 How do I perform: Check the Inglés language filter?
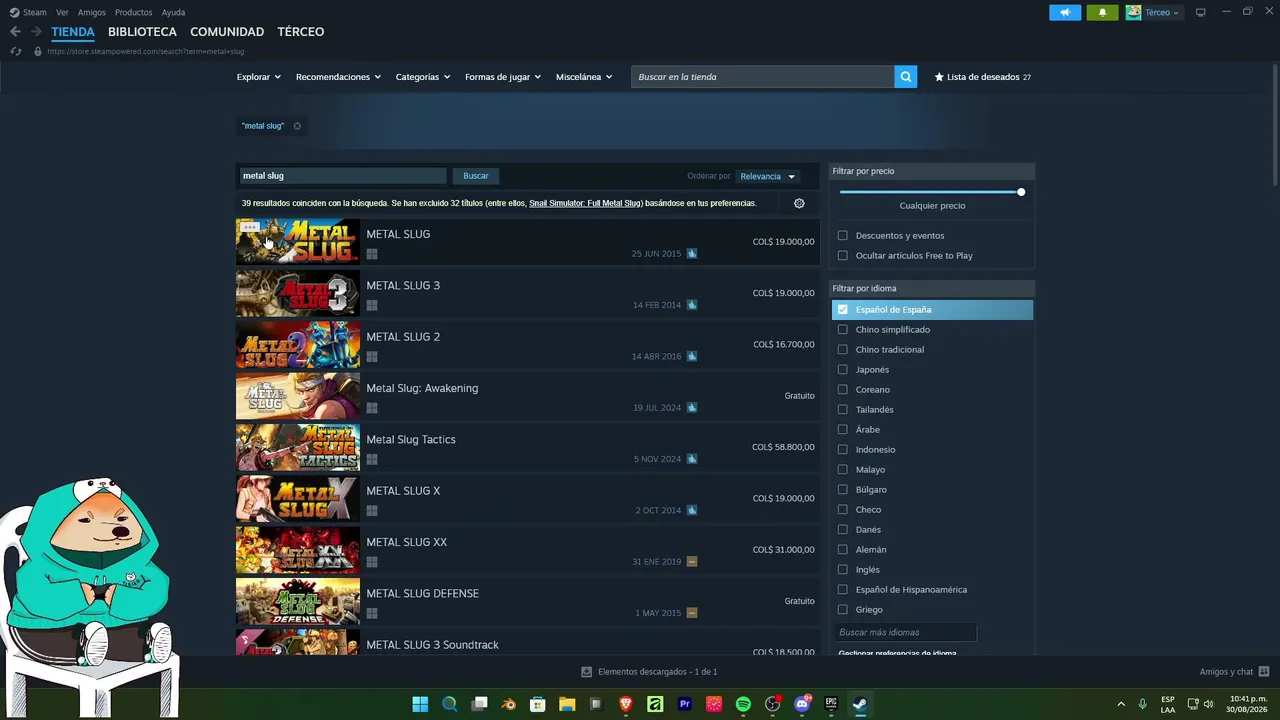(843, 570)
